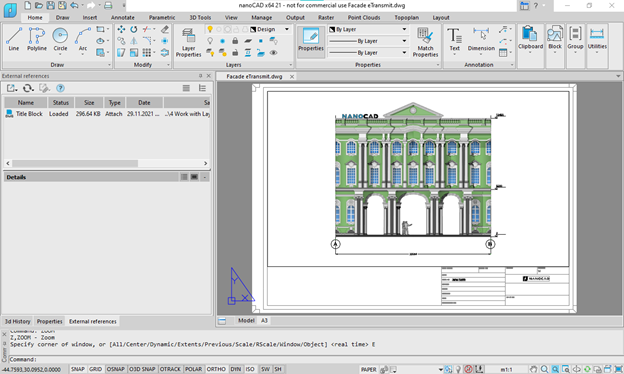Activate the Move tool in Modify

pos(121,29)
